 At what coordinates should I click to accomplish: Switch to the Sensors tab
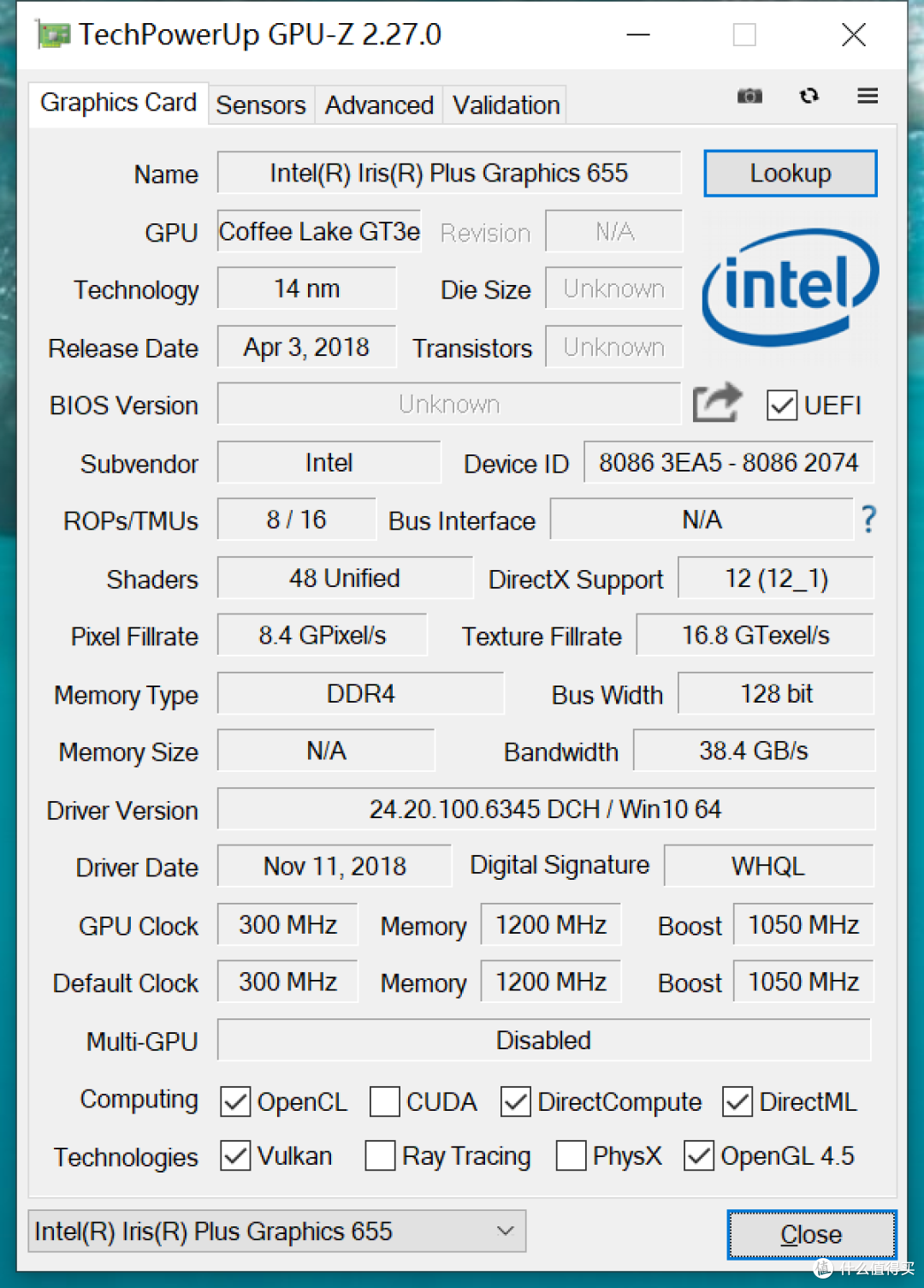[261, 105]
